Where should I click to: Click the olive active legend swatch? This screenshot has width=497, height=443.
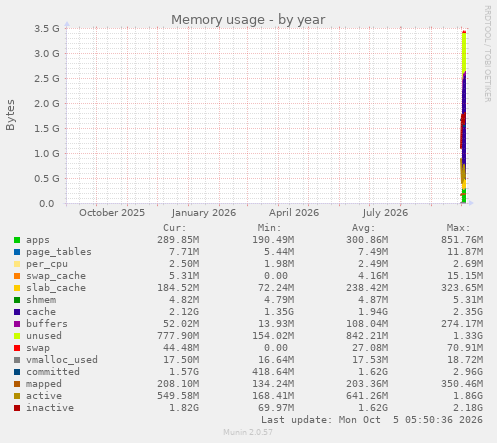pos(17,396)
